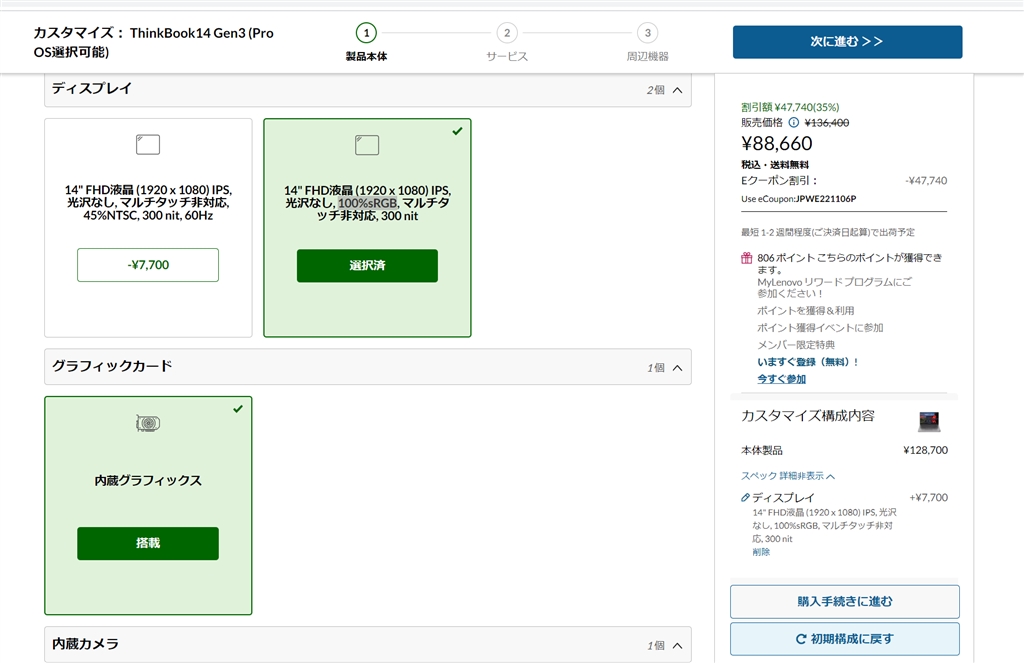Collapse the グラフィックカード section
This screenshot has height=663, width=1024.
click(x=678, y=368)
